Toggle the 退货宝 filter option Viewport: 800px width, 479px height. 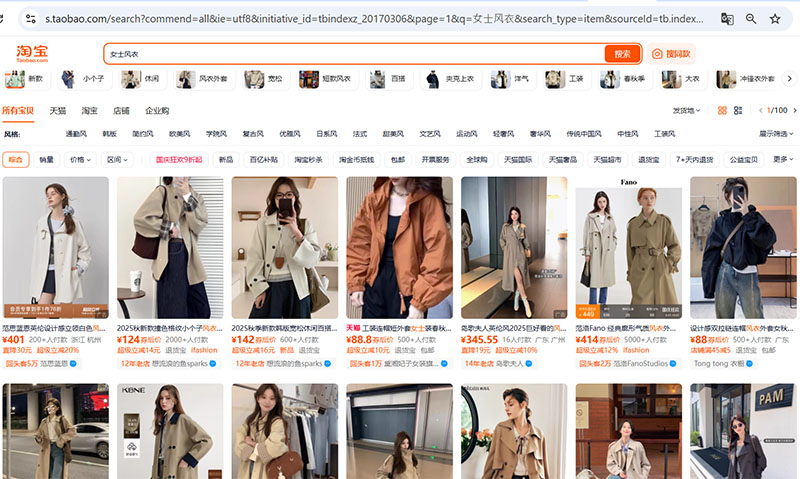coord(648,159)
